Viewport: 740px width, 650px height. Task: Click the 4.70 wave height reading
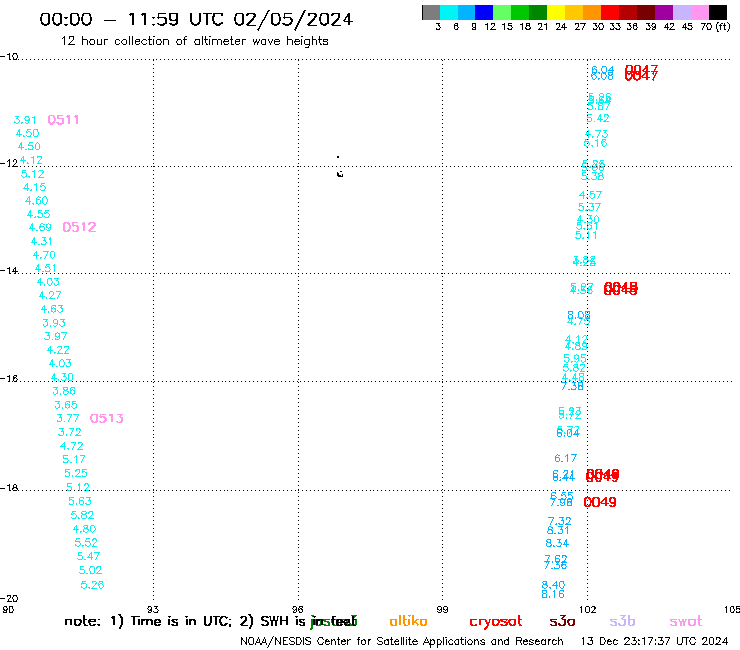pos(44,255)
